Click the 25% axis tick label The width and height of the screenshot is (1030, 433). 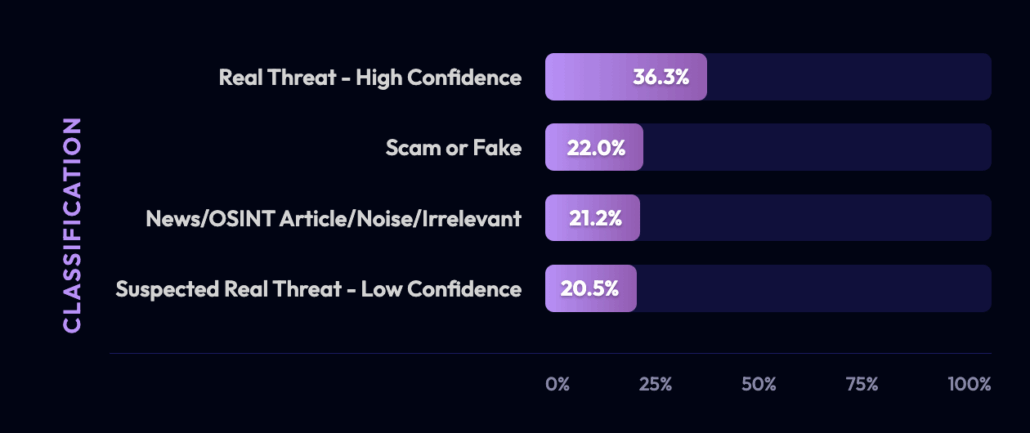pos(656,384)
